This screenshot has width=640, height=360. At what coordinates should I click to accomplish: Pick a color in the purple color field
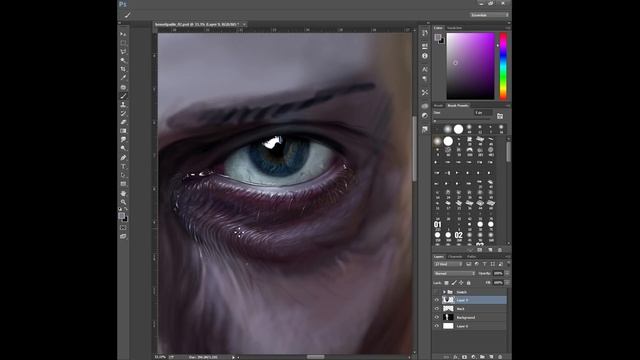pyautogui.click(x=470, y=66)
